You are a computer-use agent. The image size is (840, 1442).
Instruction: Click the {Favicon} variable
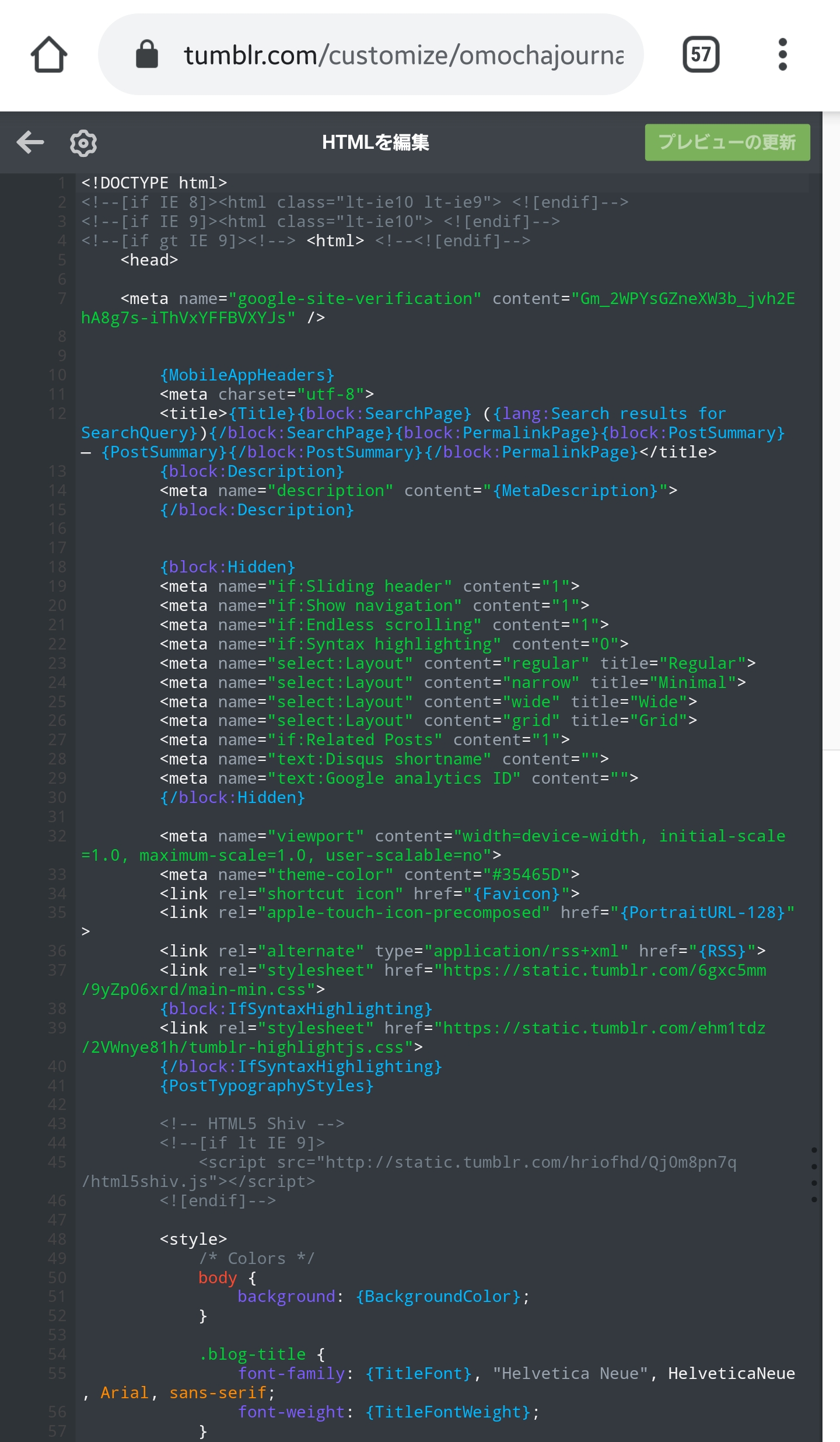pos(516,894)
